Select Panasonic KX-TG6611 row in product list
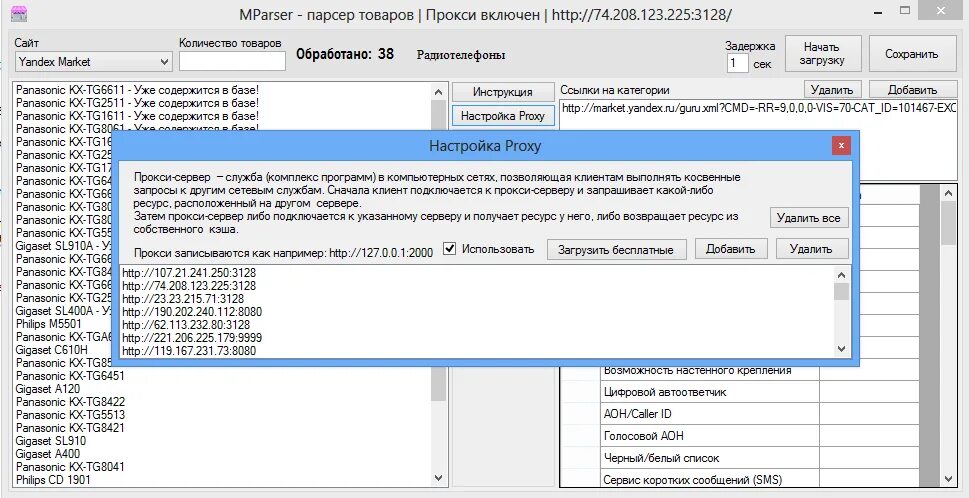 click(137, 90)
